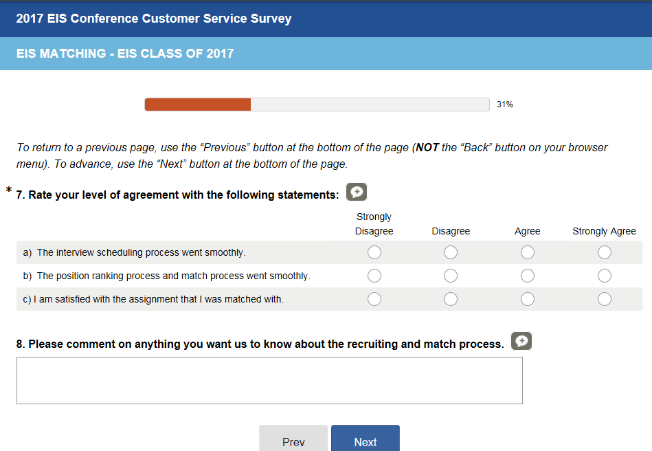Click comment icon next to question 7
The image size is (652, 451).
[356, 192]
